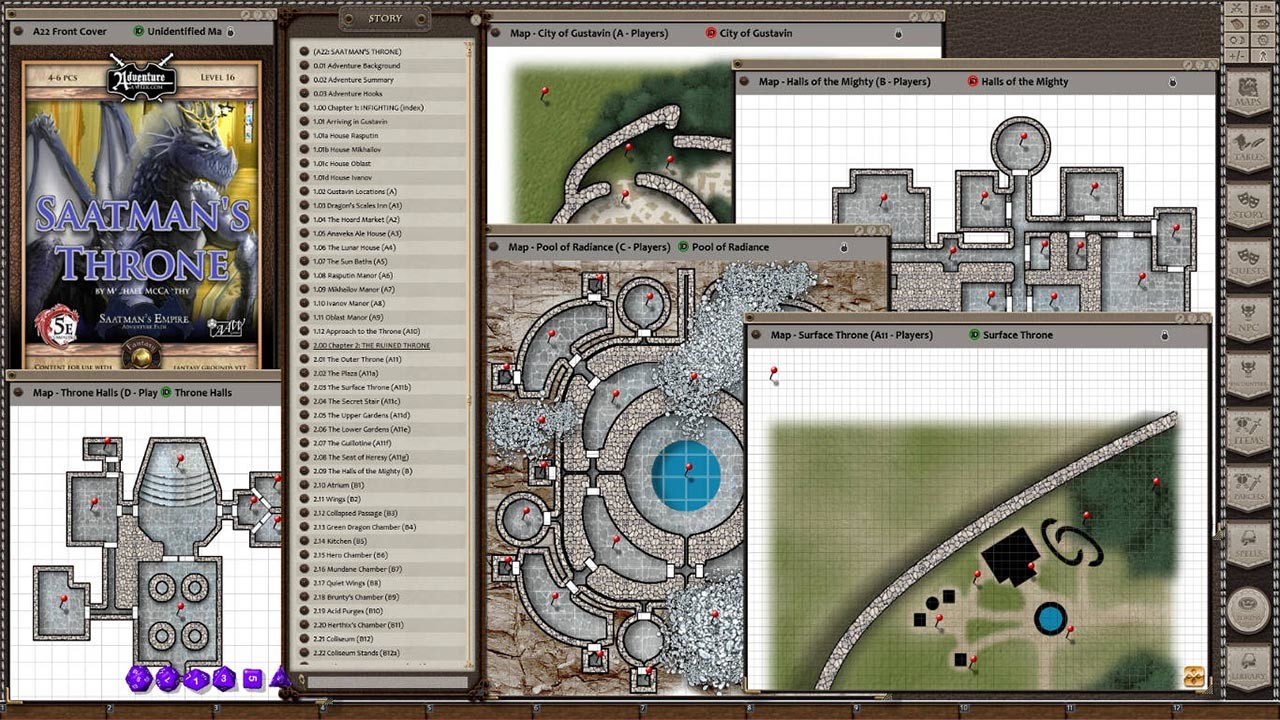
Task: Toggle the D share icon on Halls of the Mighty
Action: (972, 82)
